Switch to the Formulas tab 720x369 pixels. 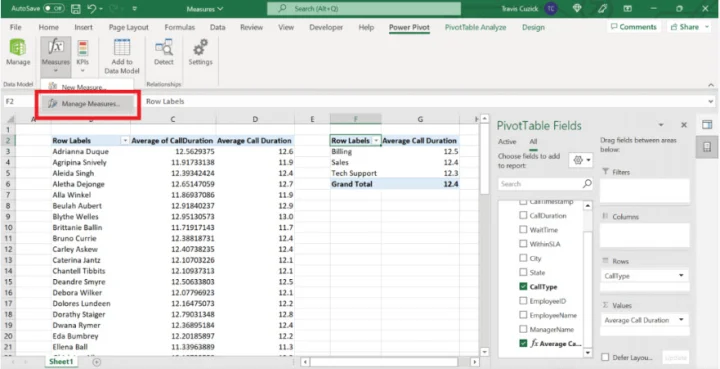tap(180, 27)
